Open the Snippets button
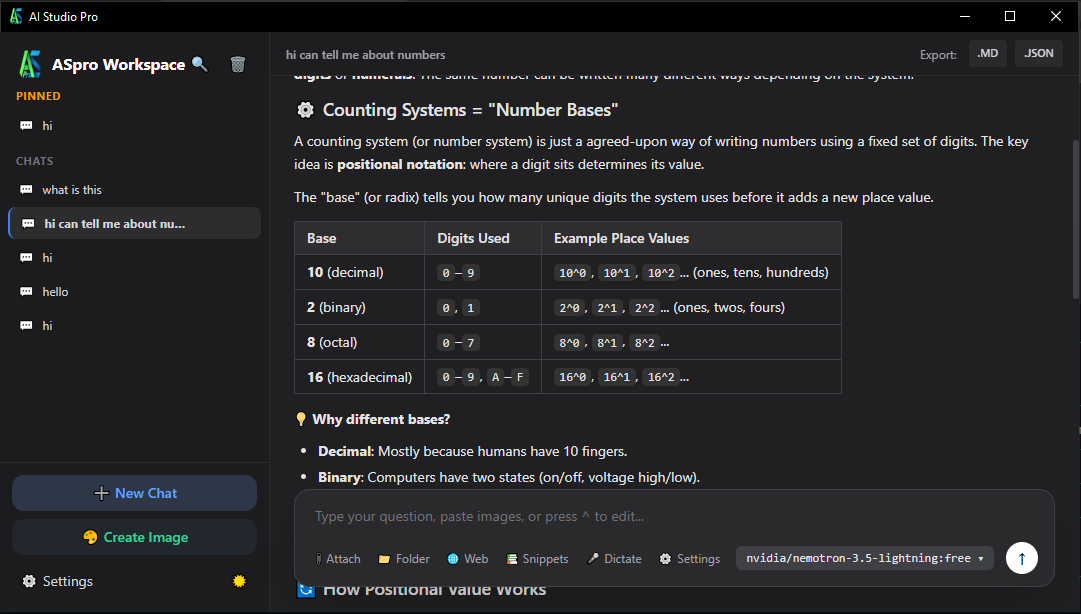This screenshot has width=1081, height=614. (x=537, y=559)
